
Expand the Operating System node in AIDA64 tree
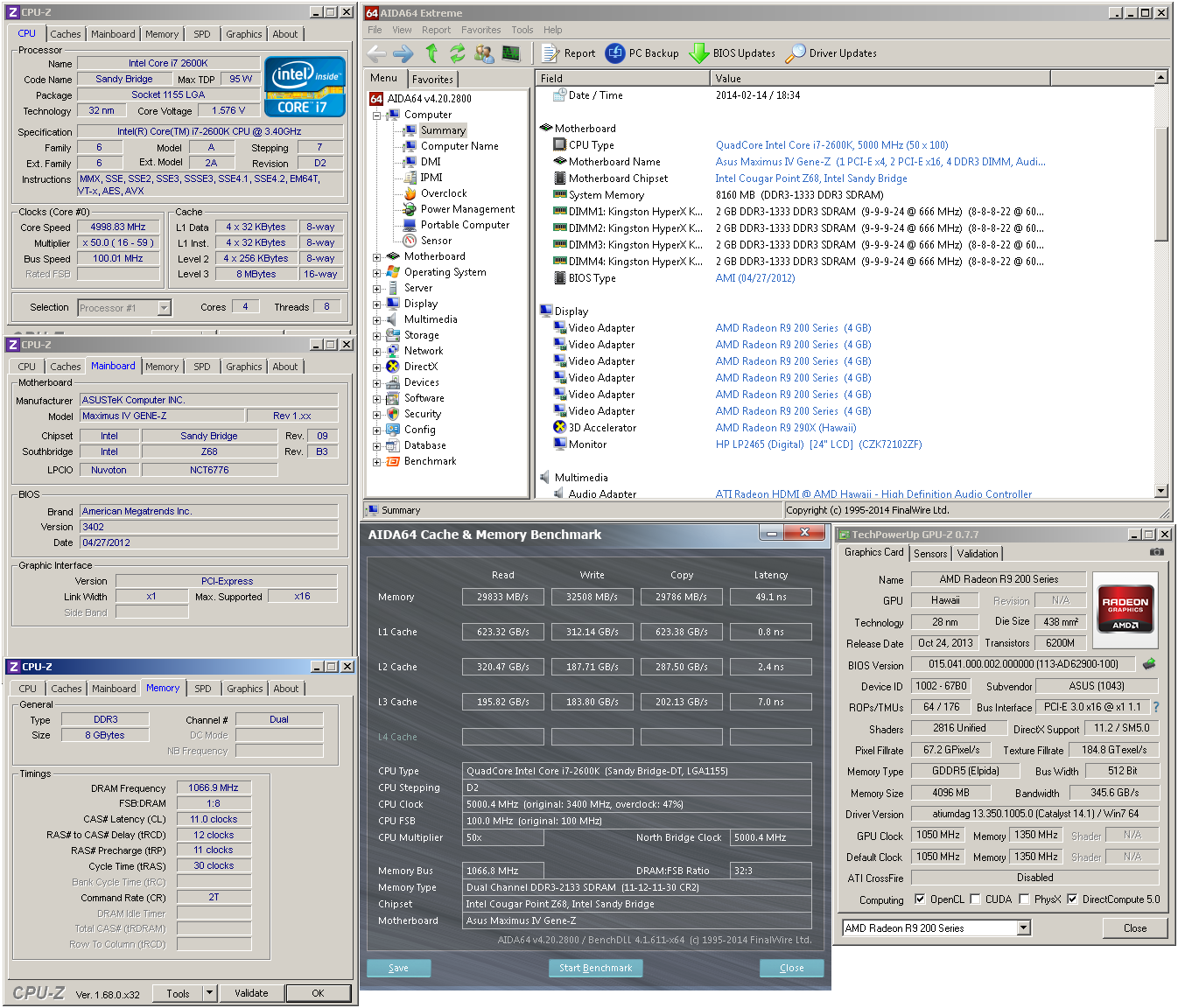tap(376, 273)
